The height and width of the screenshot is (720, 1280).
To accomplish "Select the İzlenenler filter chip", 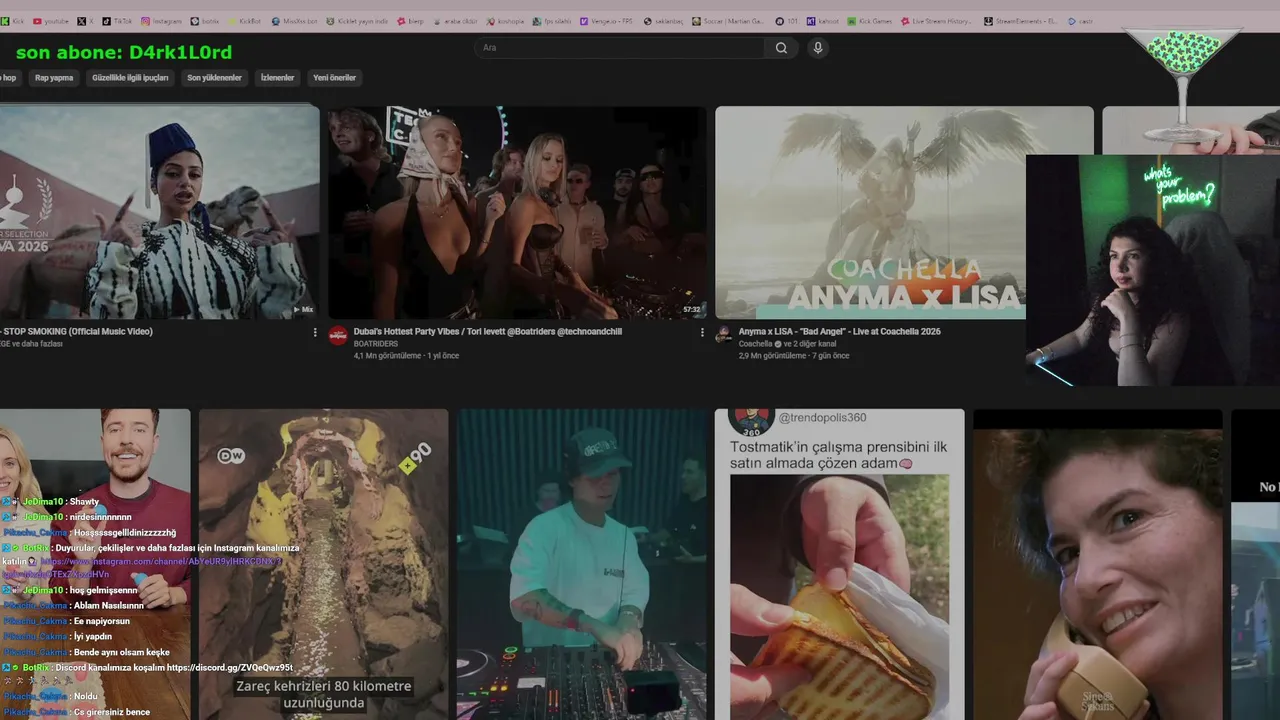I will coord(277,77).
